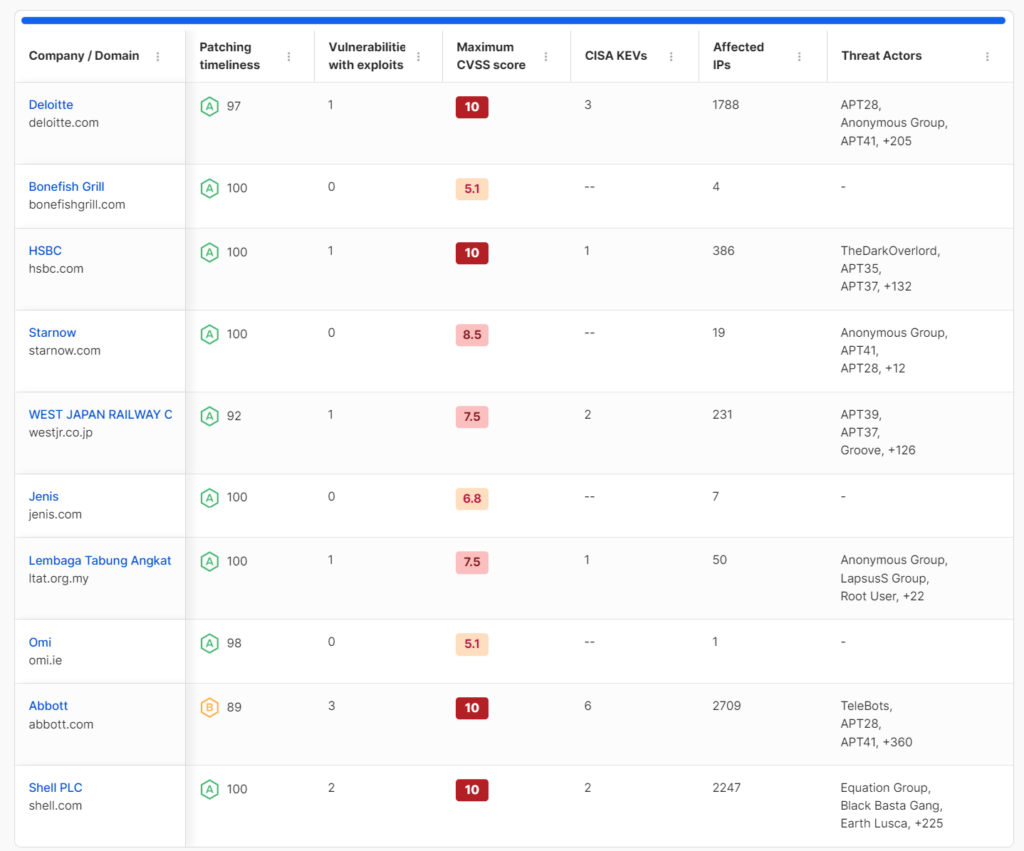The image size is (1024, 851).
Task: Click HSBC's threat actors starting with TheDarkOverlord
Action: 890,268
